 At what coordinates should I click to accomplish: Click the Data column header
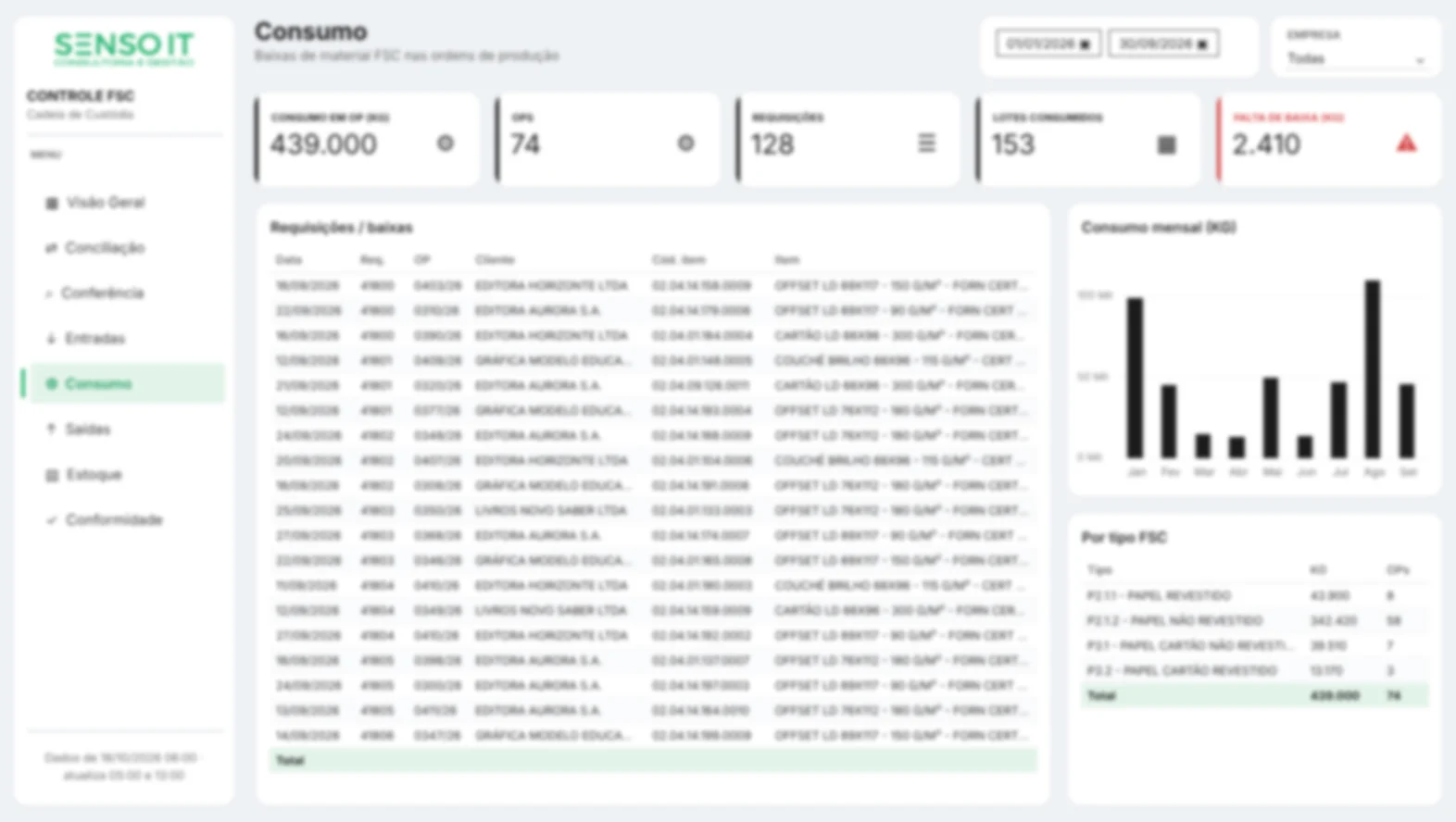point(289,260)
